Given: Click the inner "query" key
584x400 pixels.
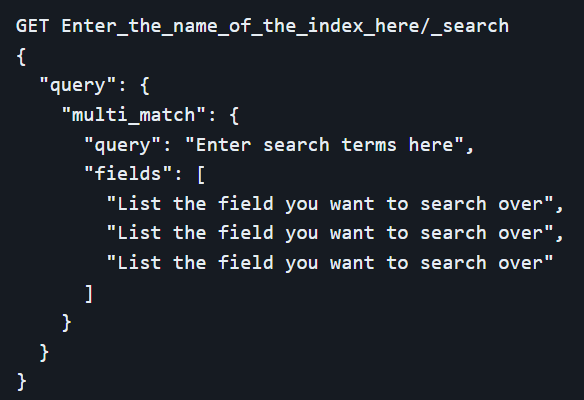Looking at the screenshot, I should (x=123, y=145).
